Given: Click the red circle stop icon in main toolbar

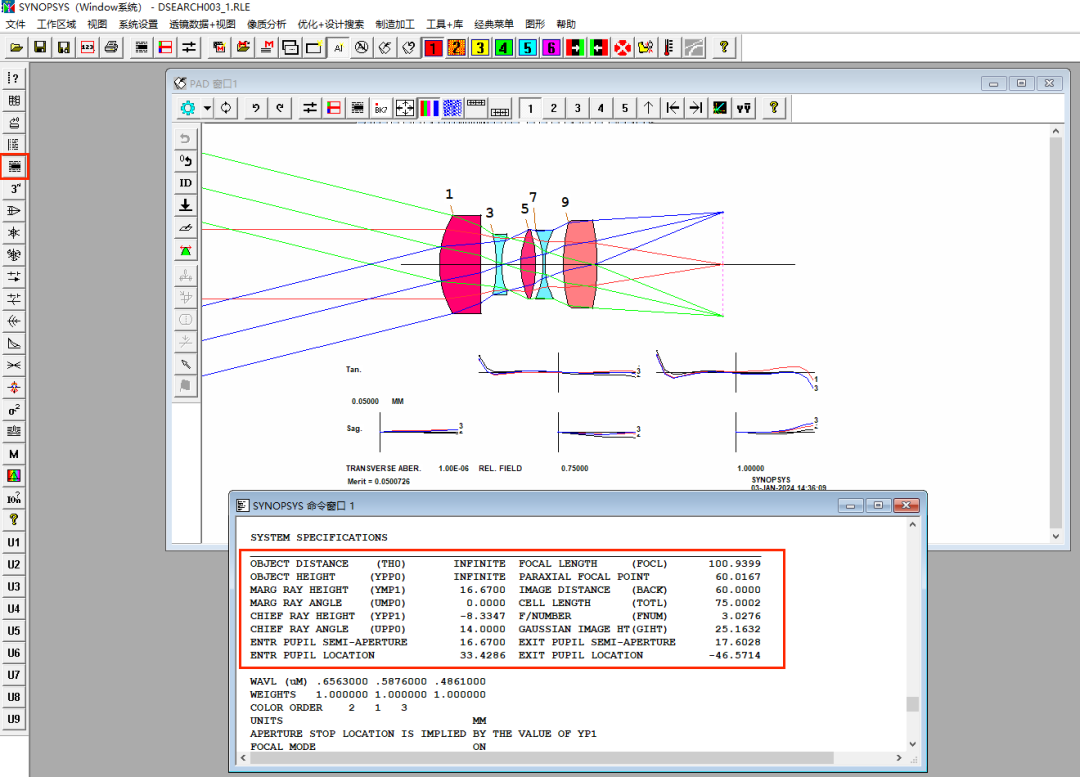Looking at the screenshot, I should [623, 48].
